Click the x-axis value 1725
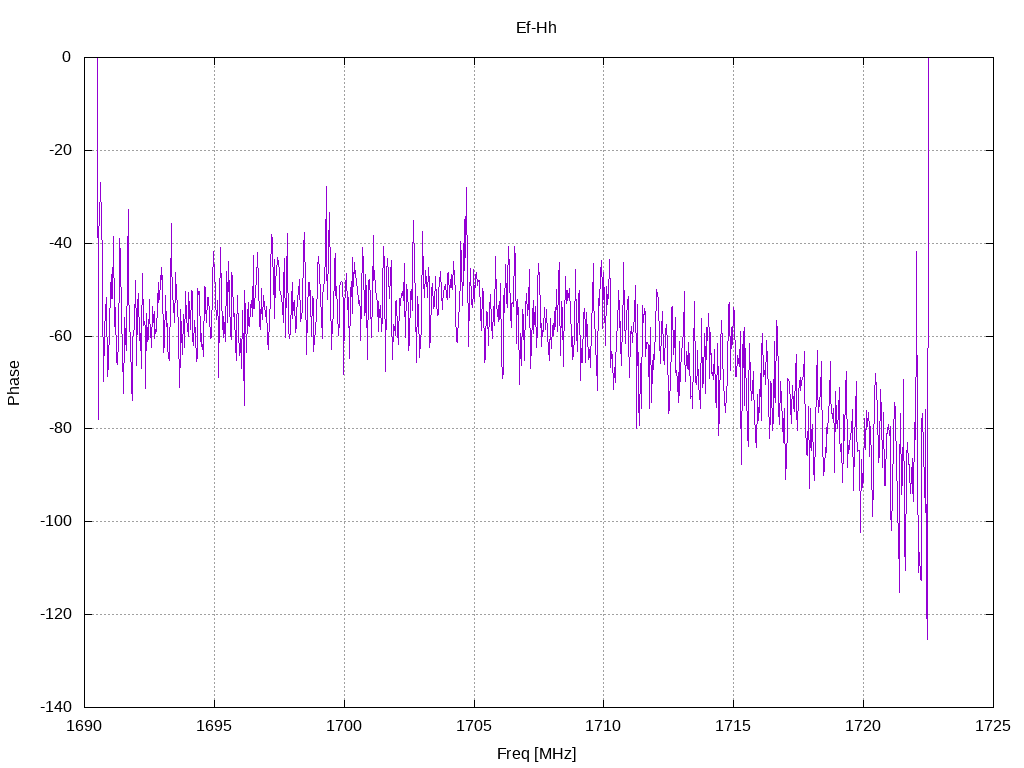The width and height of the screenshot is (1024, 768). pos(993,726)
